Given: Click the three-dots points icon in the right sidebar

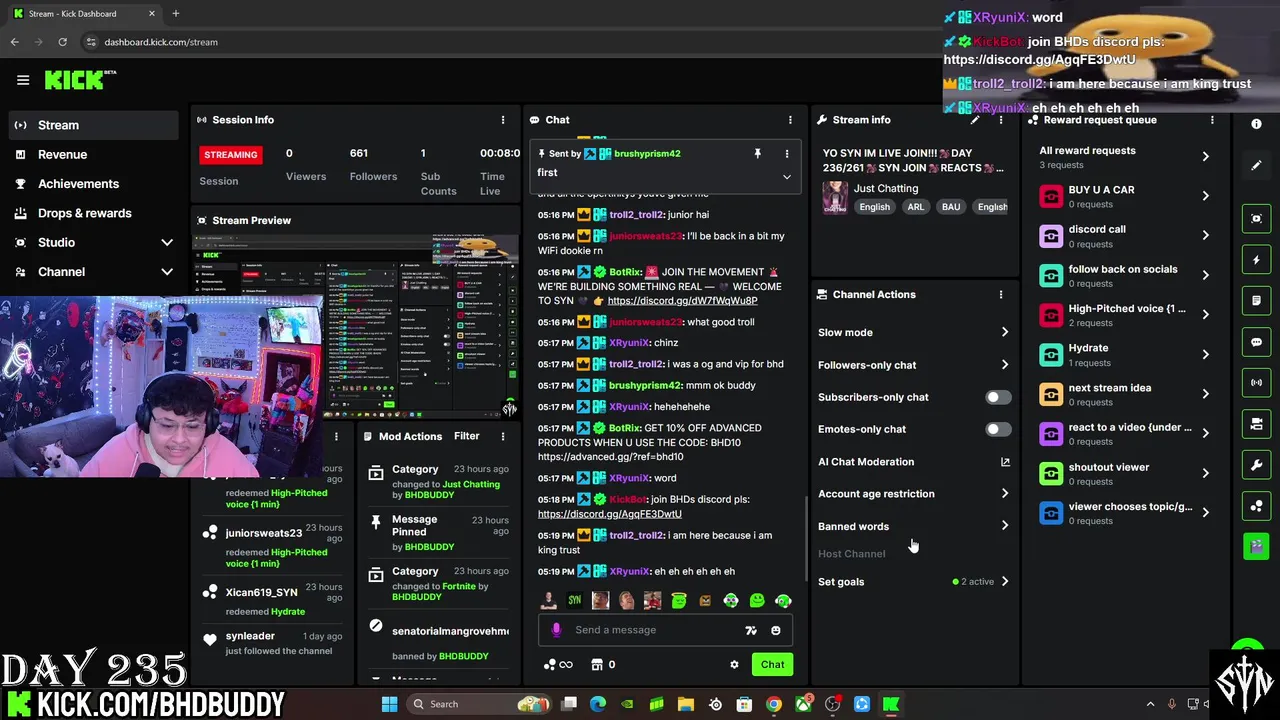Looking at the screenshot, I should 1256,506.
